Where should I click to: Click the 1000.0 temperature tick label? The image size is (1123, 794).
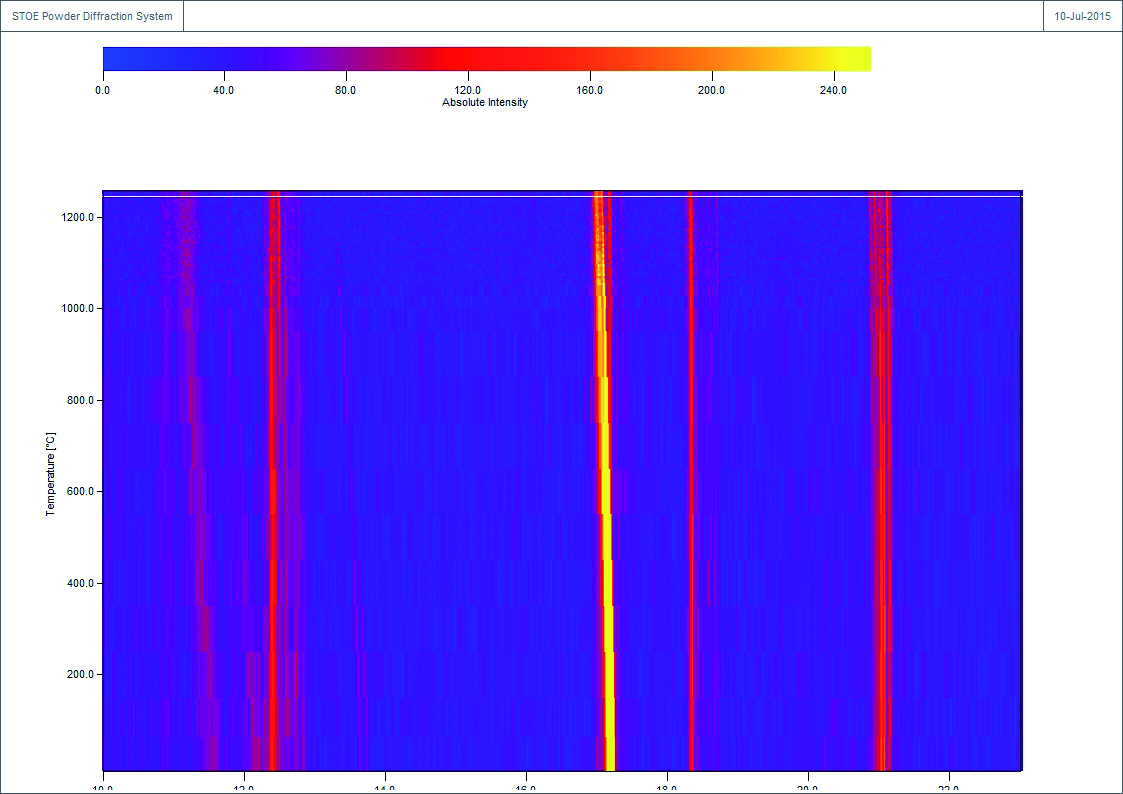pos(78,309)
